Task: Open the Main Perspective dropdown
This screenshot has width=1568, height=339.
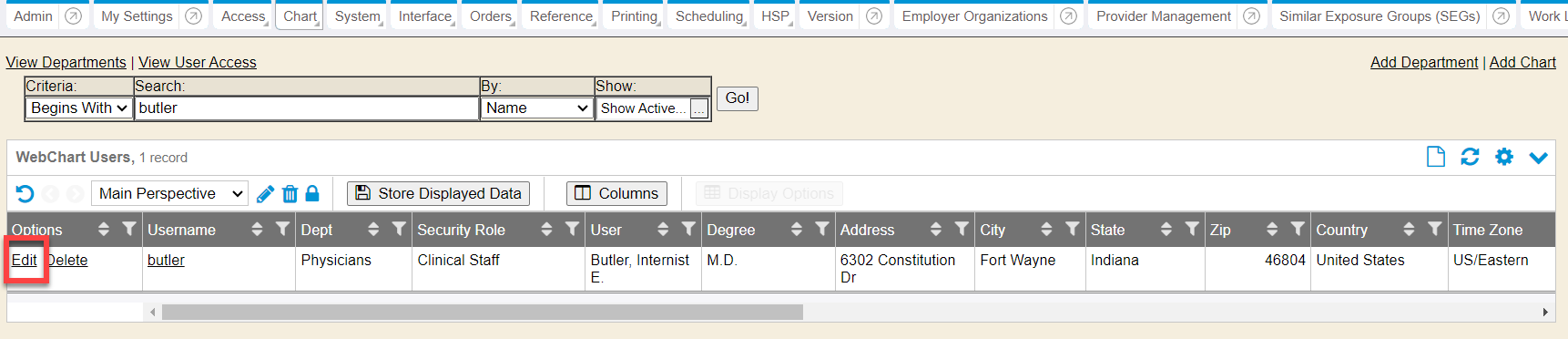Action: 169,193
